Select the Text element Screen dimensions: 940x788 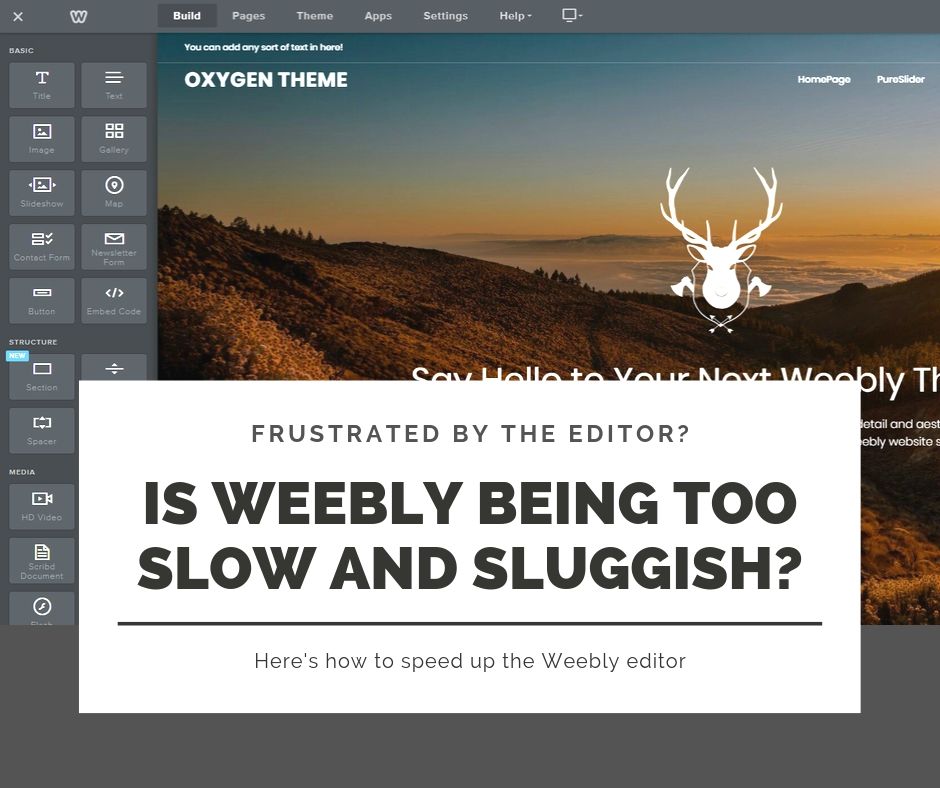point(114,85)
